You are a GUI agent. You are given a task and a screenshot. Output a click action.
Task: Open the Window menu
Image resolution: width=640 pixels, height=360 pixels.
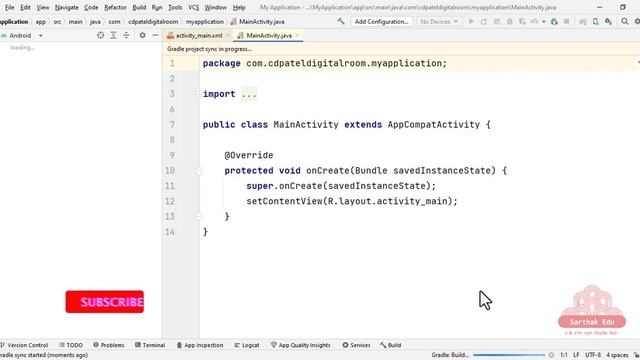click(x=216, y=7)
